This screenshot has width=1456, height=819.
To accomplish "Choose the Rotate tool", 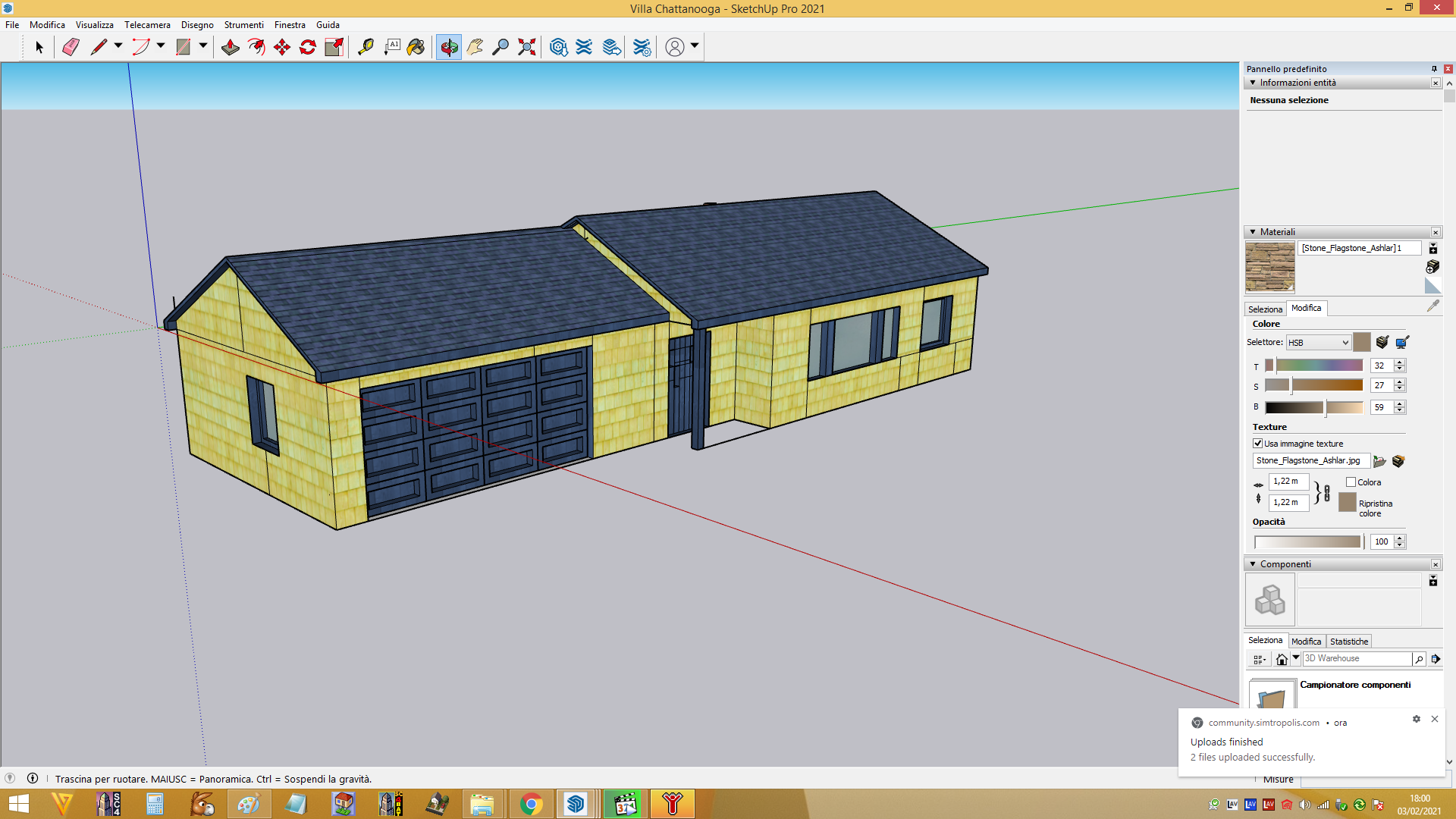I will tap(308, 47).
